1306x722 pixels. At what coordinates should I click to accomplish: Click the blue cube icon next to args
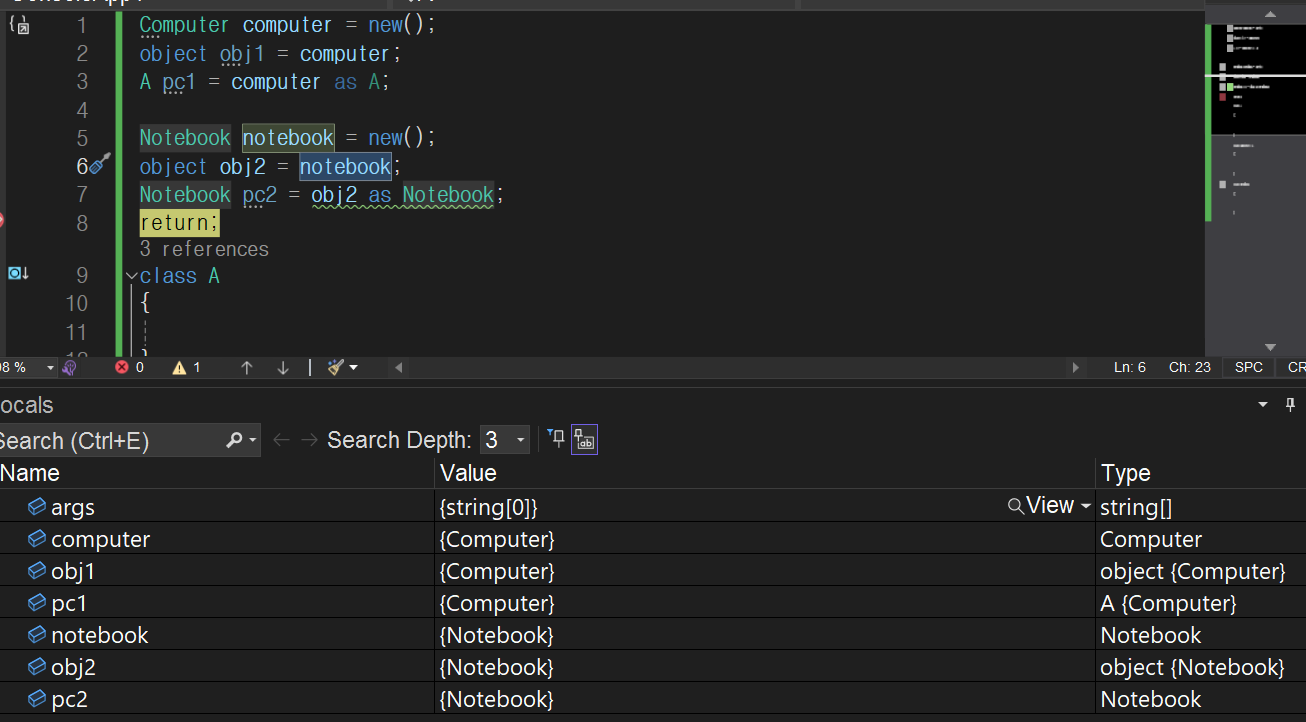click(36, 507)
